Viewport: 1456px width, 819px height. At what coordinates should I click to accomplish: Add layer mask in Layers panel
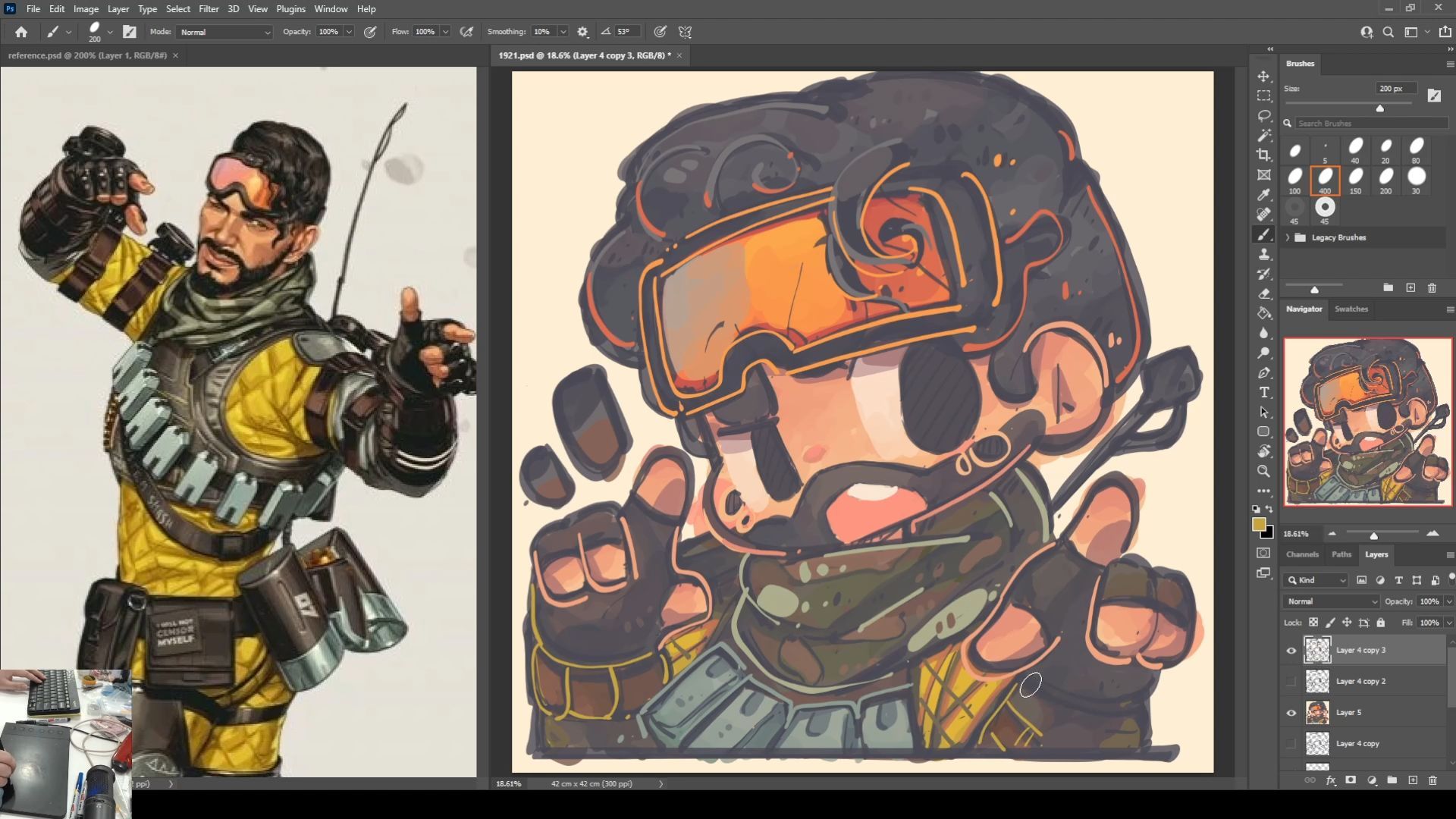[x=1351, y=780]
